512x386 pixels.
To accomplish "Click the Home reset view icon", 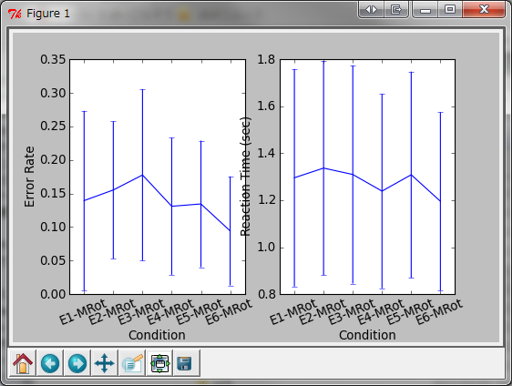I will coord(23,363).
